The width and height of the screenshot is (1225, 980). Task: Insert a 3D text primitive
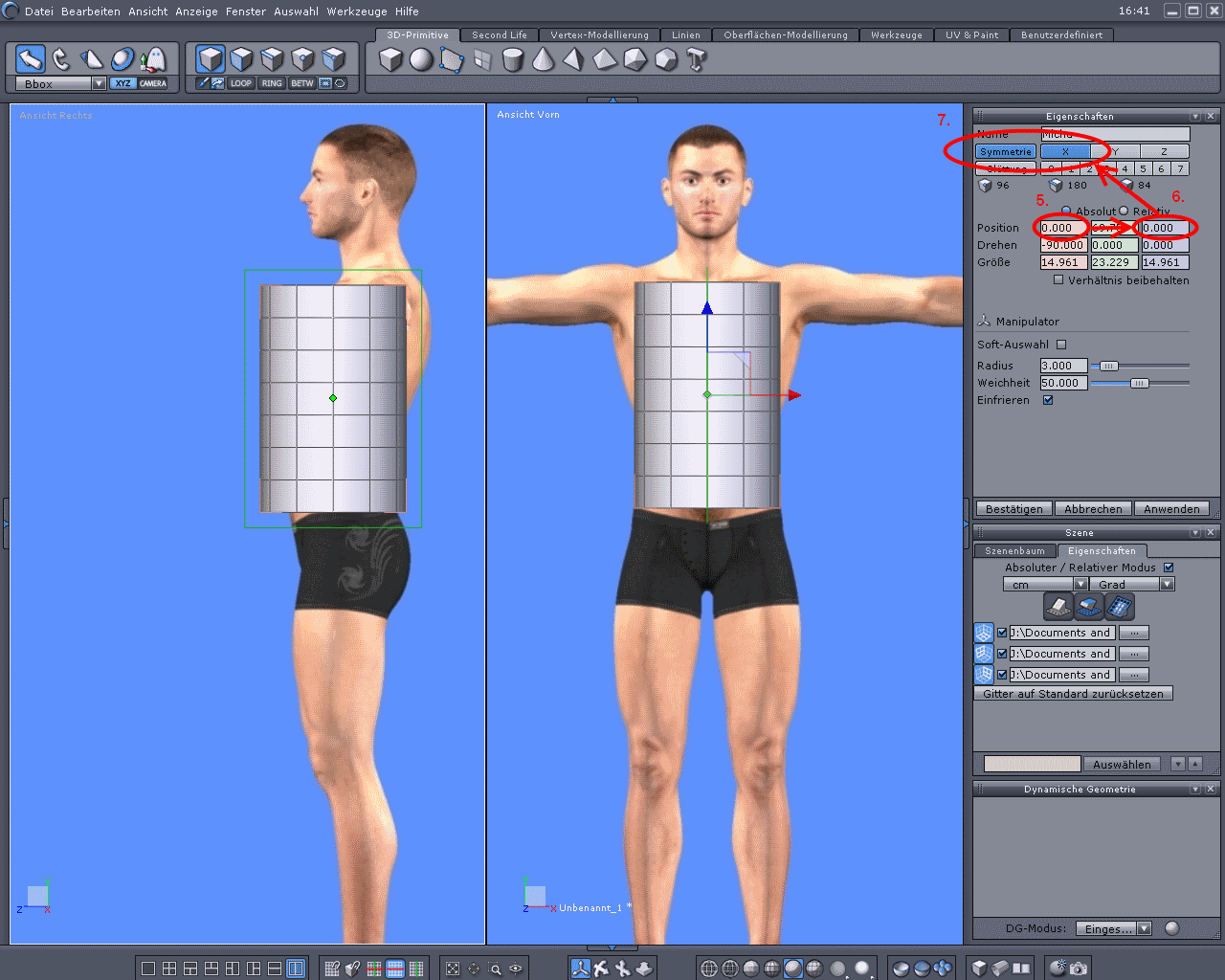click(x=697, y=60)
